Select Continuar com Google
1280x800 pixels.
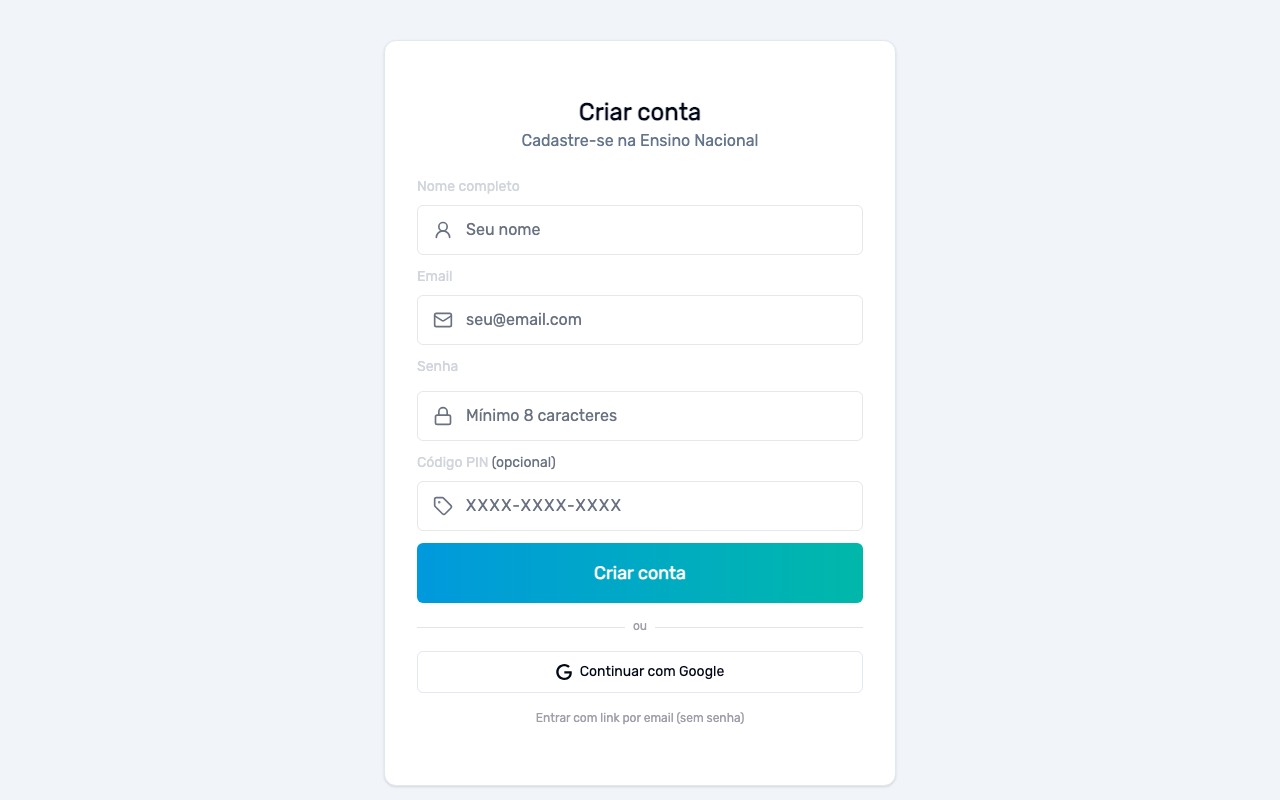[640, 671]
